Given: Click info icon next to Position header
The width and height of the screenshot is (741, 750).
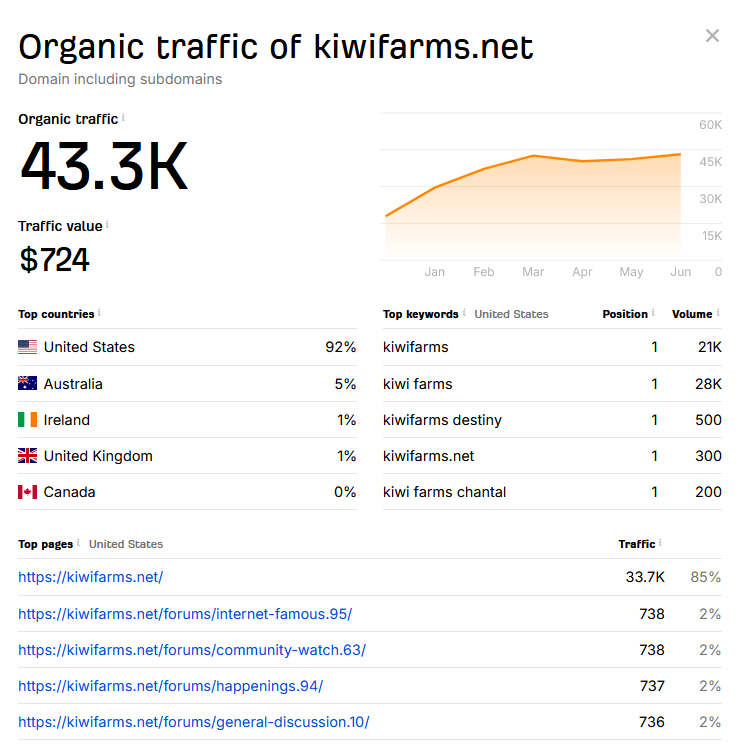Looking at the screenshot, I should pos(653,313).
